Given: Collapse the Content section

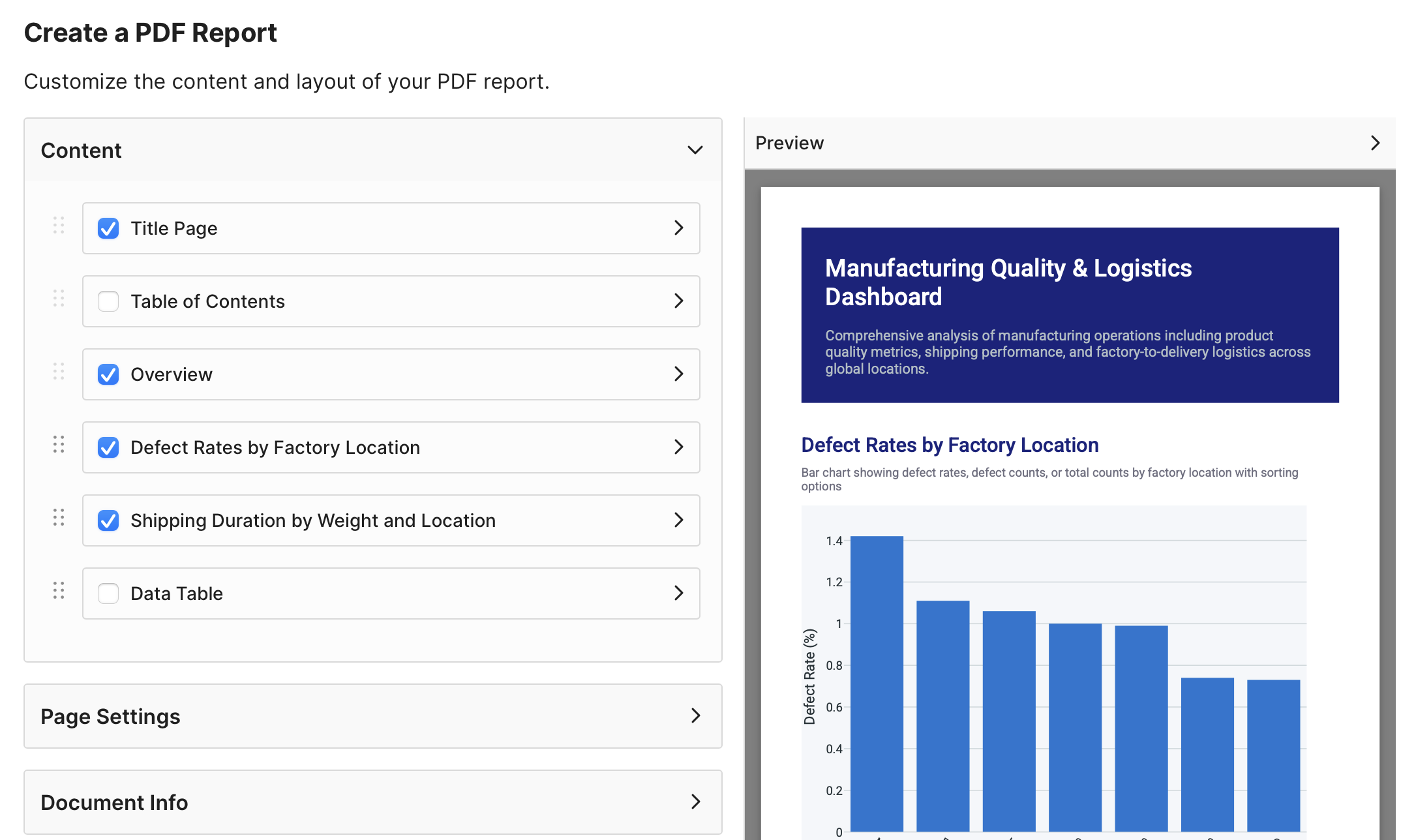Looking at the screenshot, I should [695, 151].
